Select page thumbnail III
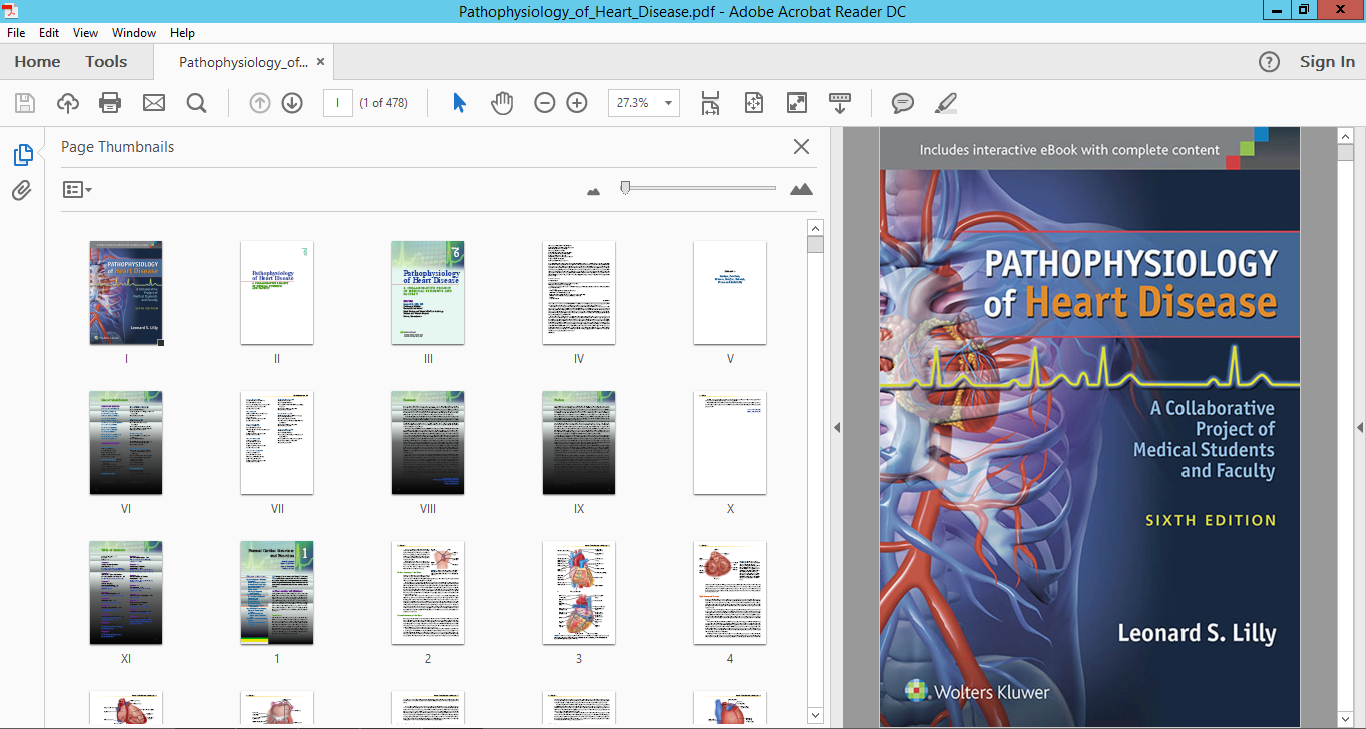 428,293
